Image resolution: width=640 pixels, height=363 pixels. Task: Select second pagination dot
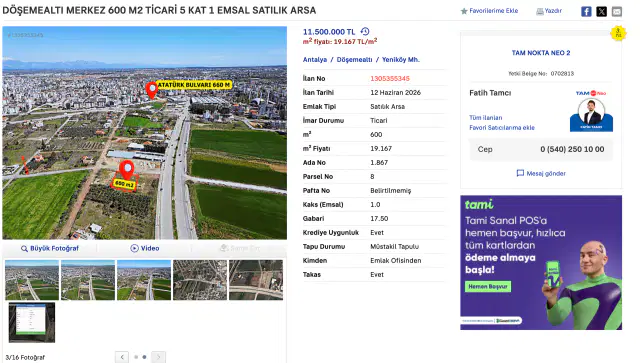(144, 357)
